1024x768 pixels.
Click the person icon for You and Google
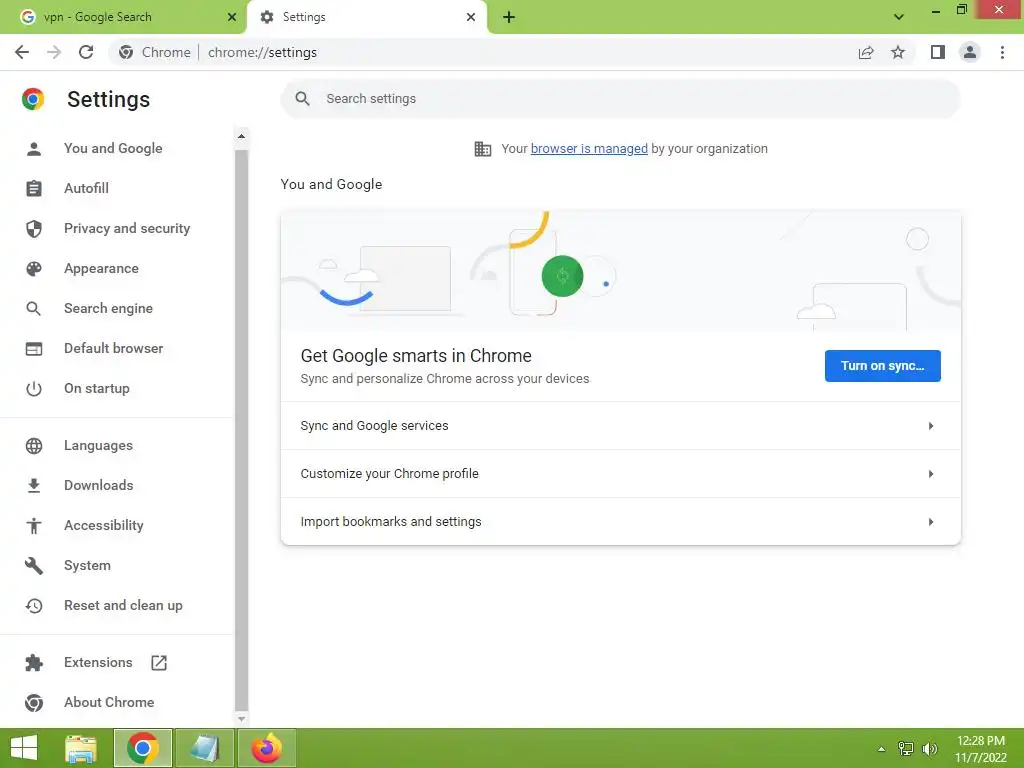click(33, 148)
